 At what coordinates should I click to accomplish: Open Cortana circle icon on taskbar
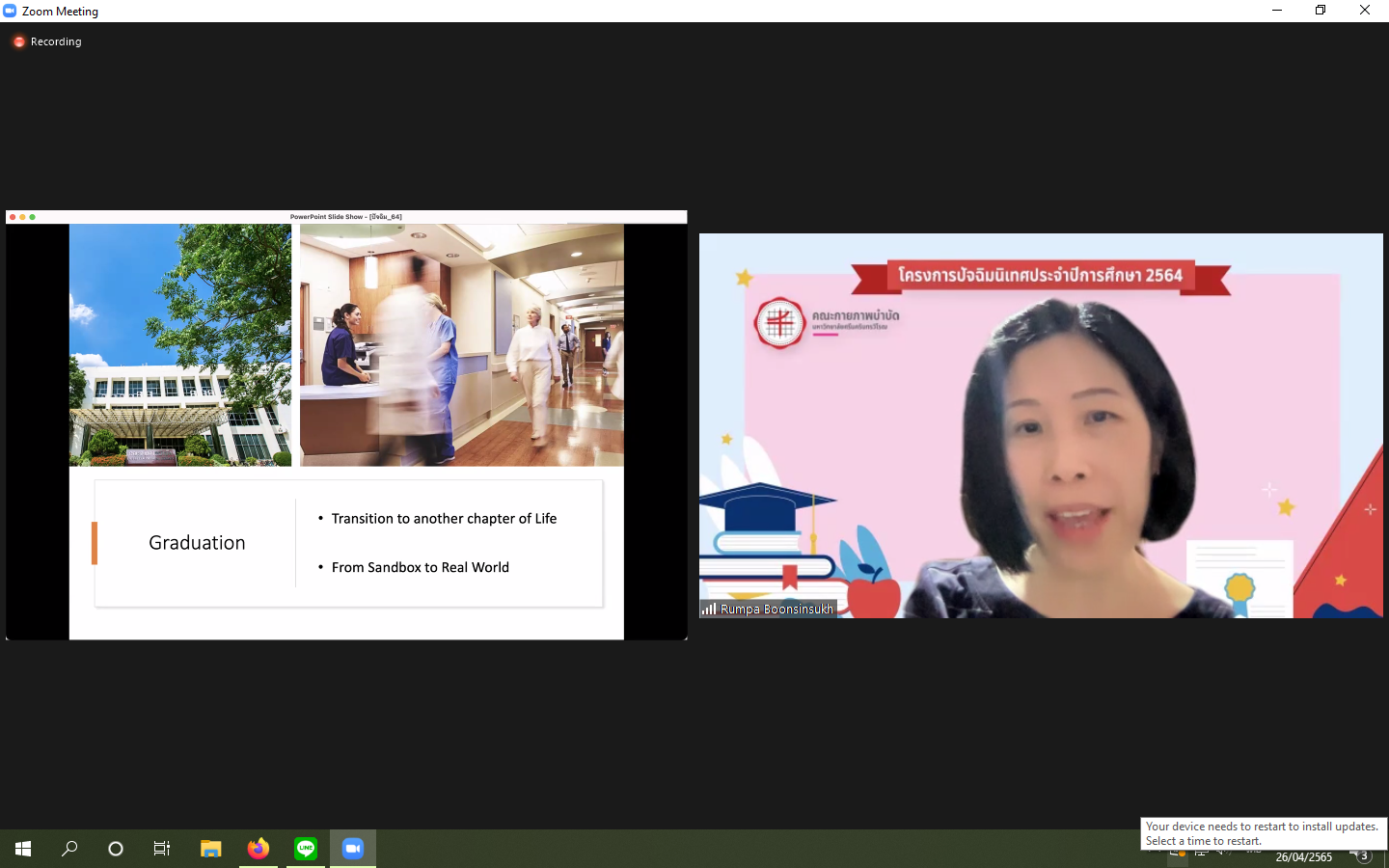[116, 849]
